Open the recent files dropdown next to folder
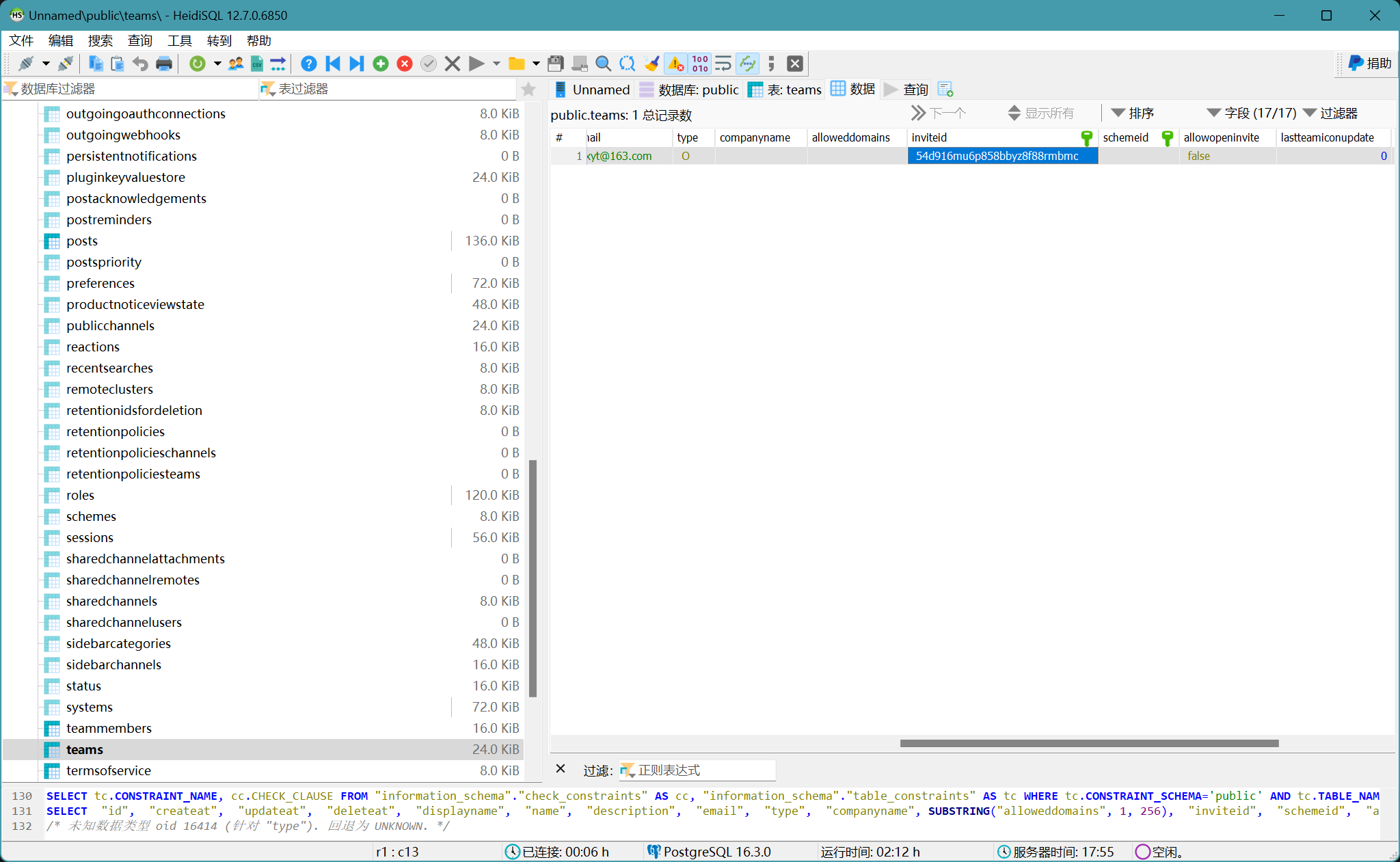This screenshot has height=862, width=1400. click(x=536, y=64)
